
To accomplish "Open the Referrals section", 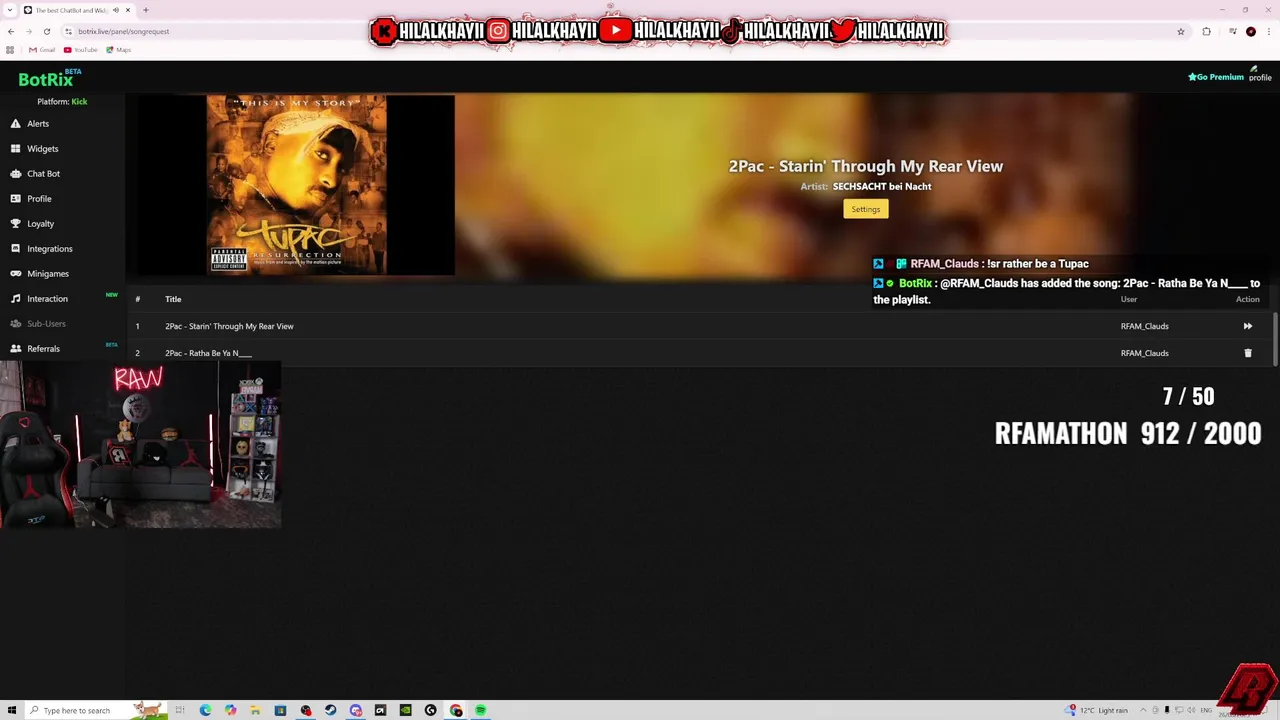I will (x=35, y=349).
